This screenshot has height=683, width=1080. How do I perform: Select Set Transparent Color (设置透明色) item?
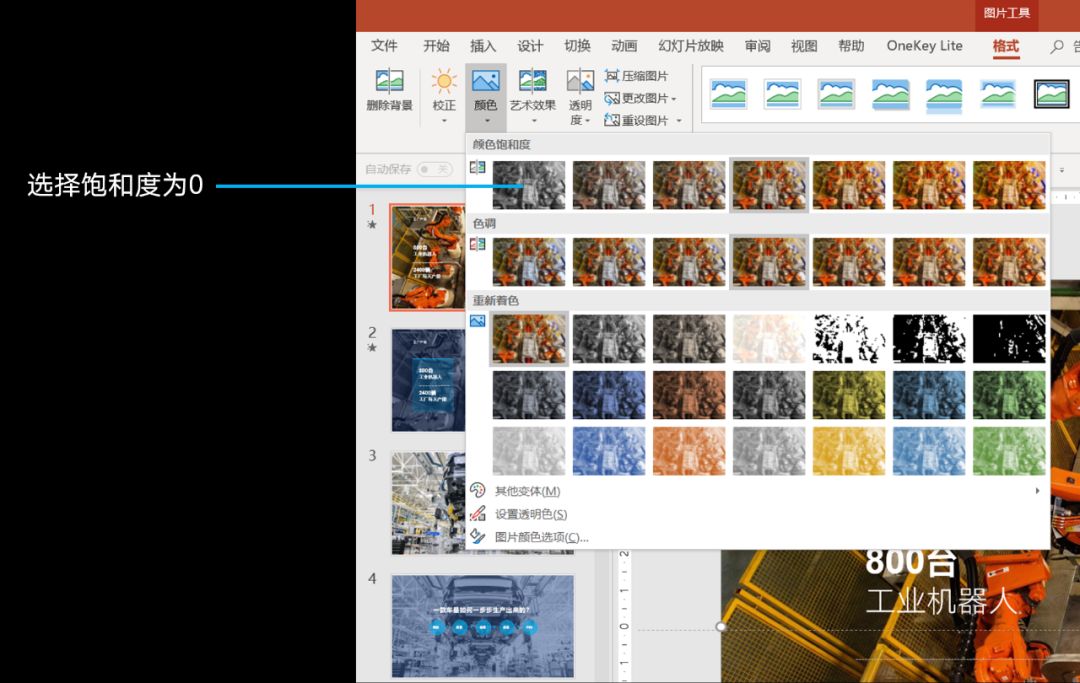(x=530, y=514)
